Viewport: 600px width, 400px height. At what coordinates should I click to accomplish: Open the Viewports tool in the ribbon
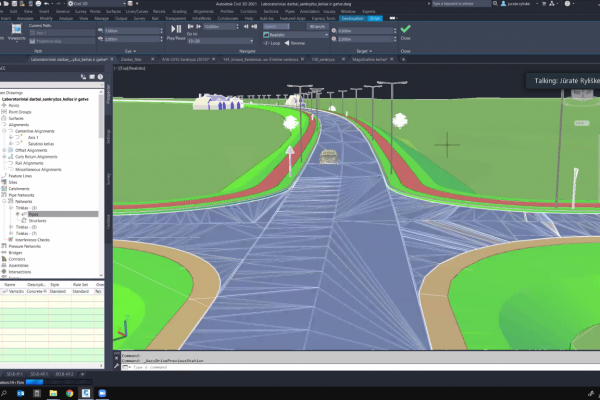click(16, 31)
